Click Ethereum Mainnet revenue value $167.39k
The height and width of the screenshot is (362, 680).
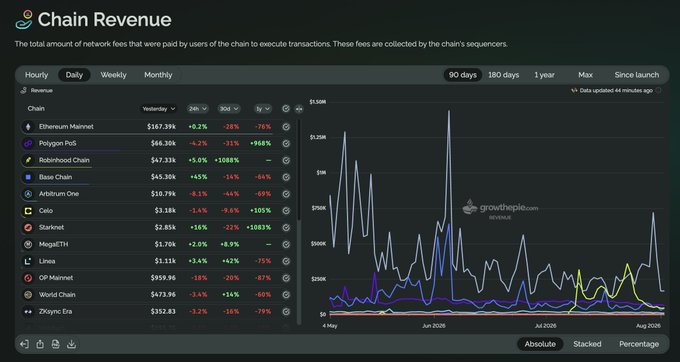(x=161, y=127)
